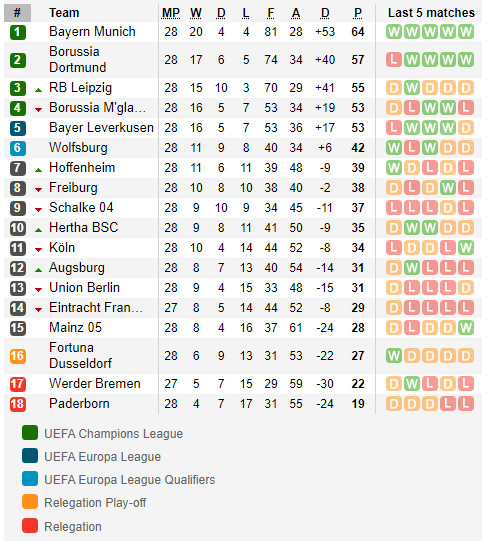Click Paderborn's red rank 18 badge
The image size is (482, 541).
tap(18, 404)
